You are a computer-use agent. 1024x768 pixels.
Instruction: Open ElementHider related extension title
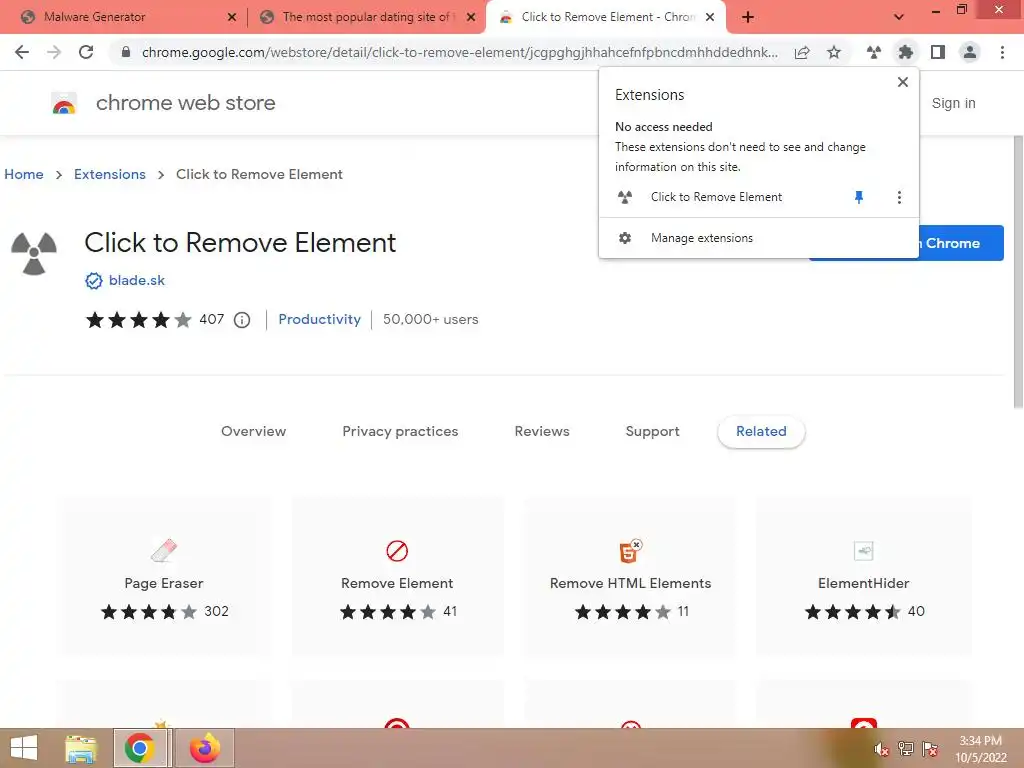click(863, 583)
